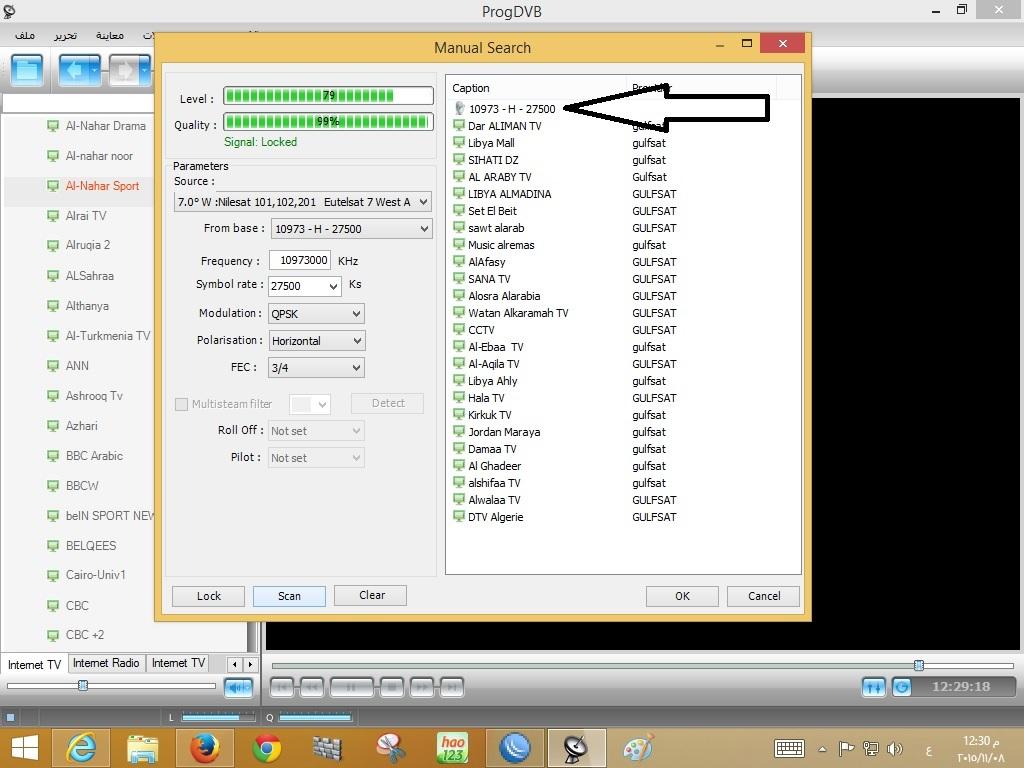
Task: Click the Quality signal progress bar
Action: [328, 121]
